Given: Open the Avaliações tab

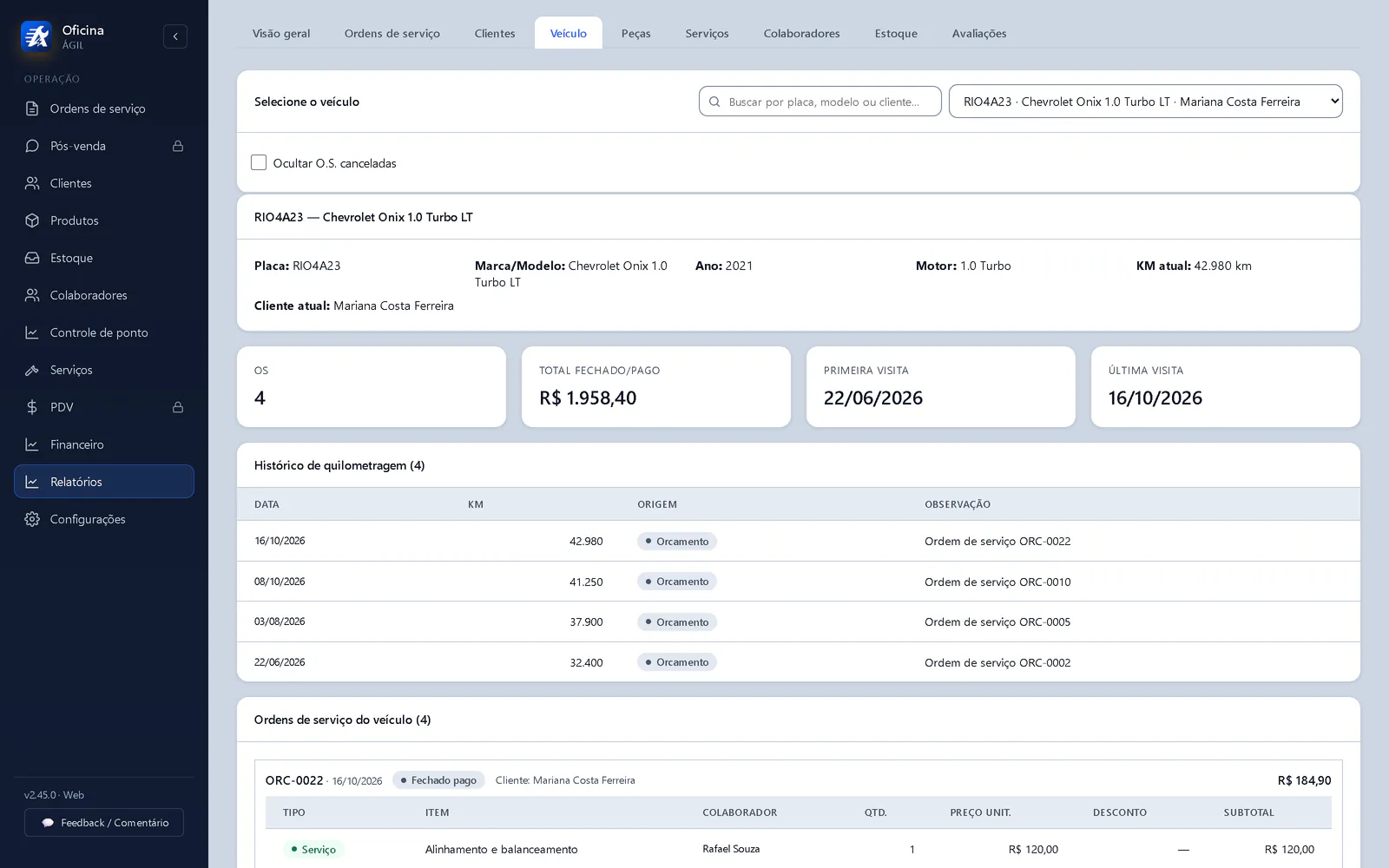Looking at the screenshot, I should [x=979, y=33].
